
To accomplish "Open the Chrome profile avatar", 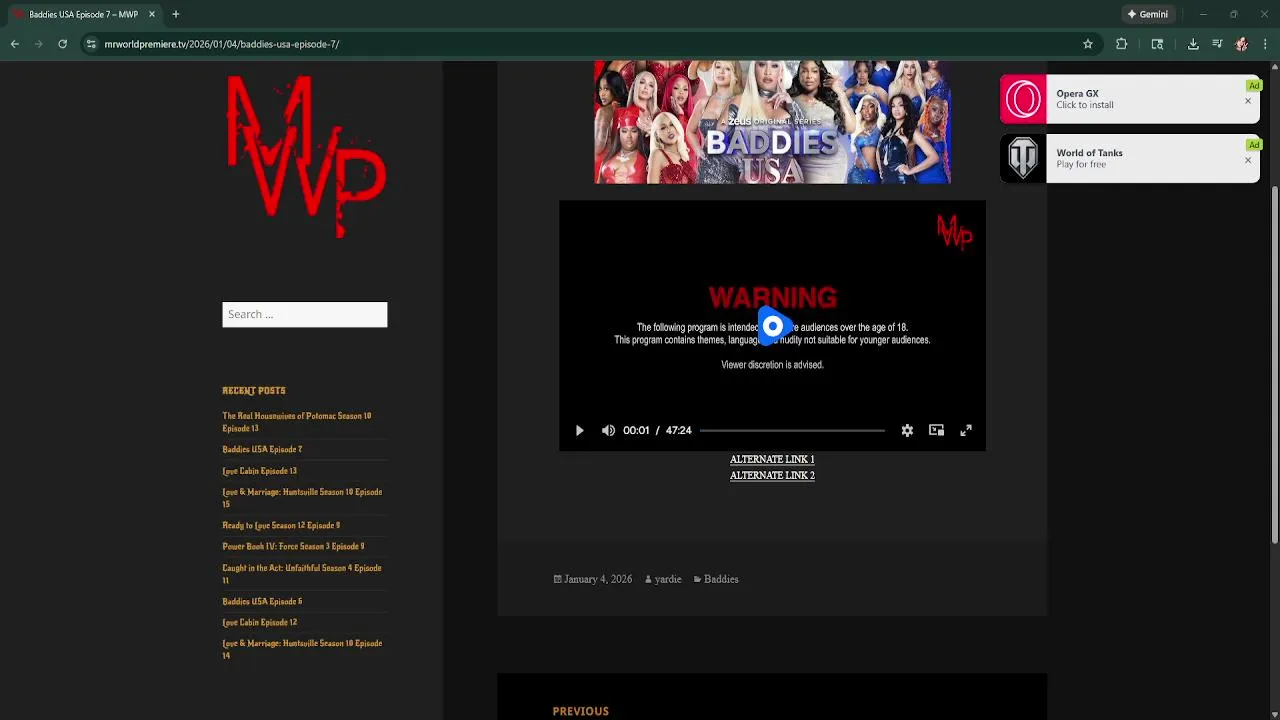I will [x=1241, y=44].
